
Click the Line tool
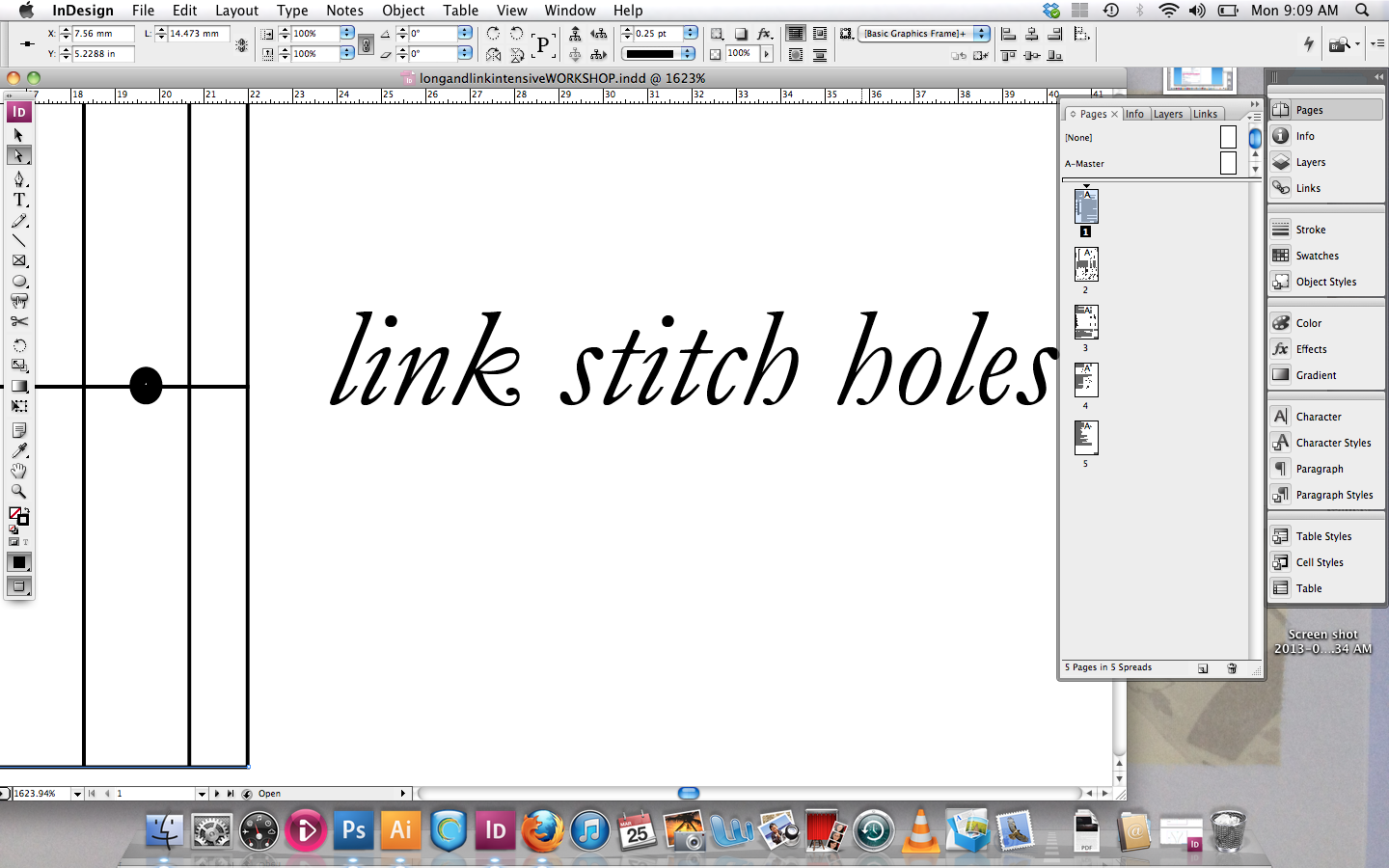coord(18,240)
